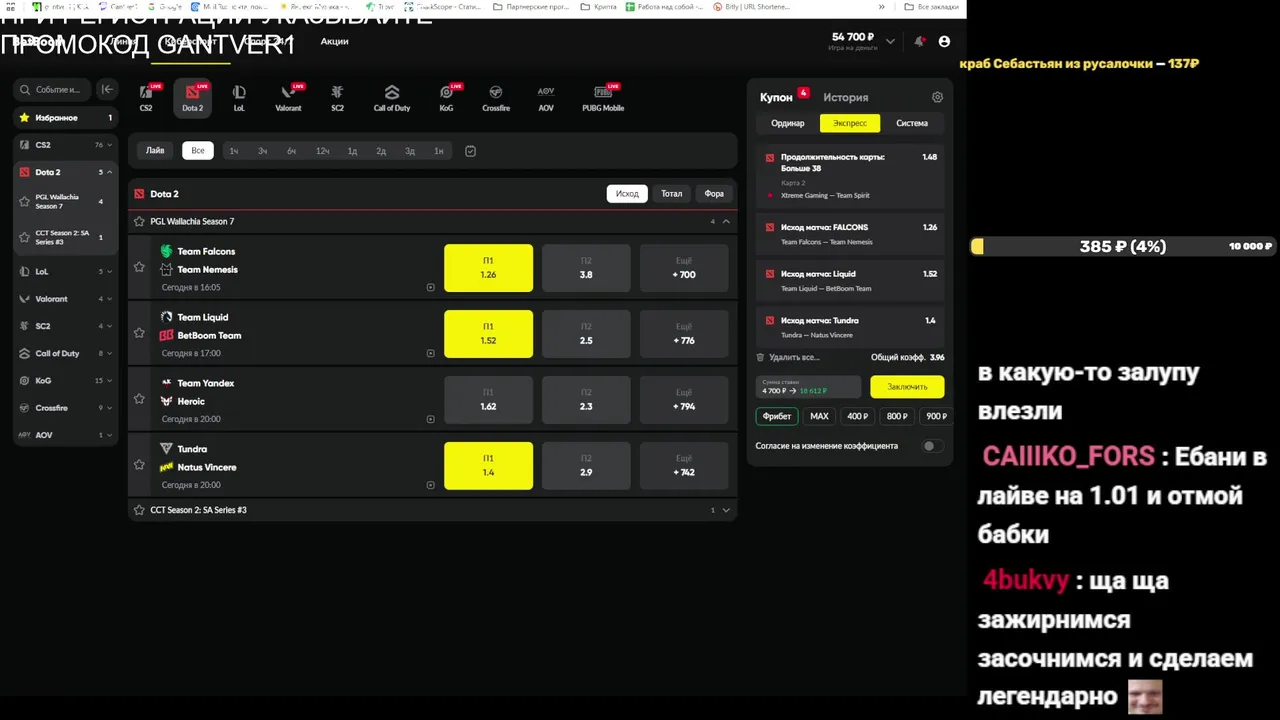Pick the 400 ₽ quick stake
The width and height of the screenshot is (1280, 720).
click(x=858, y=416)
